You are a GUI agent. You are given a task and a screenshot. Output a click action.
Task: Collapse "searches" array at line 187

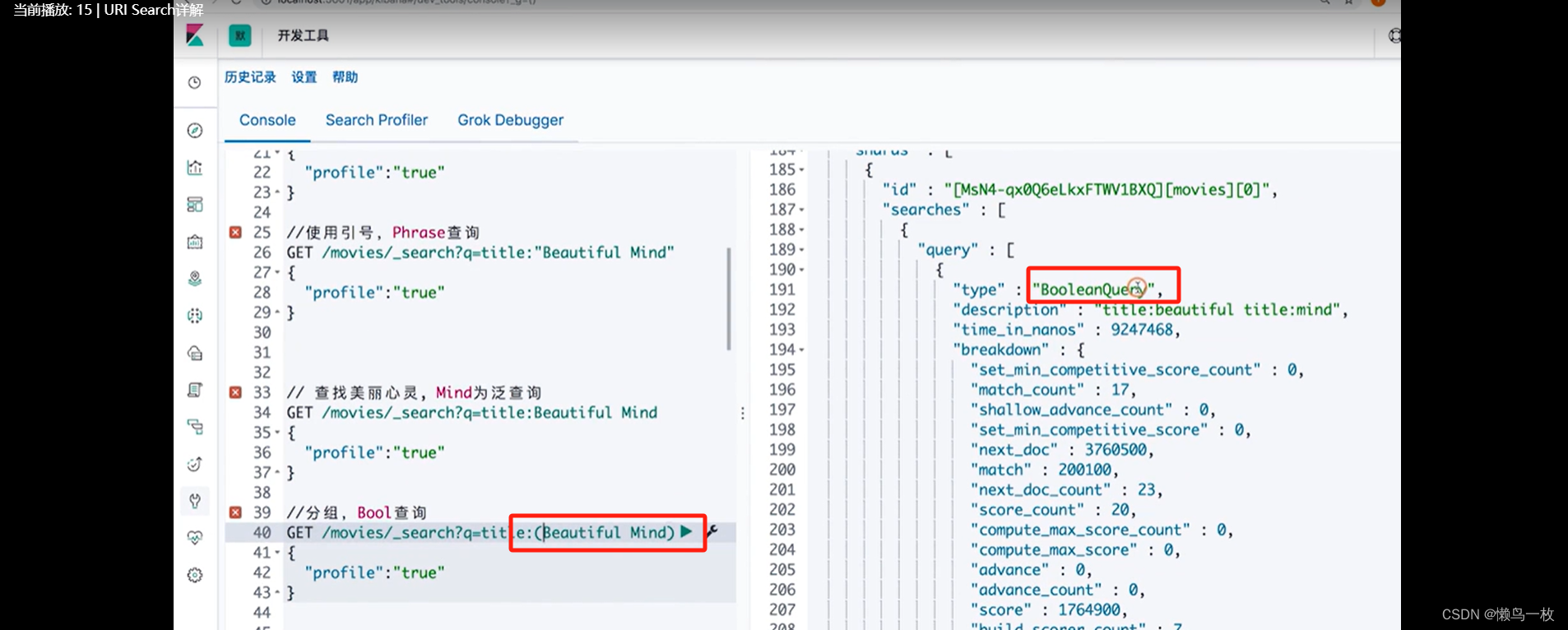(x=802, y=211)
